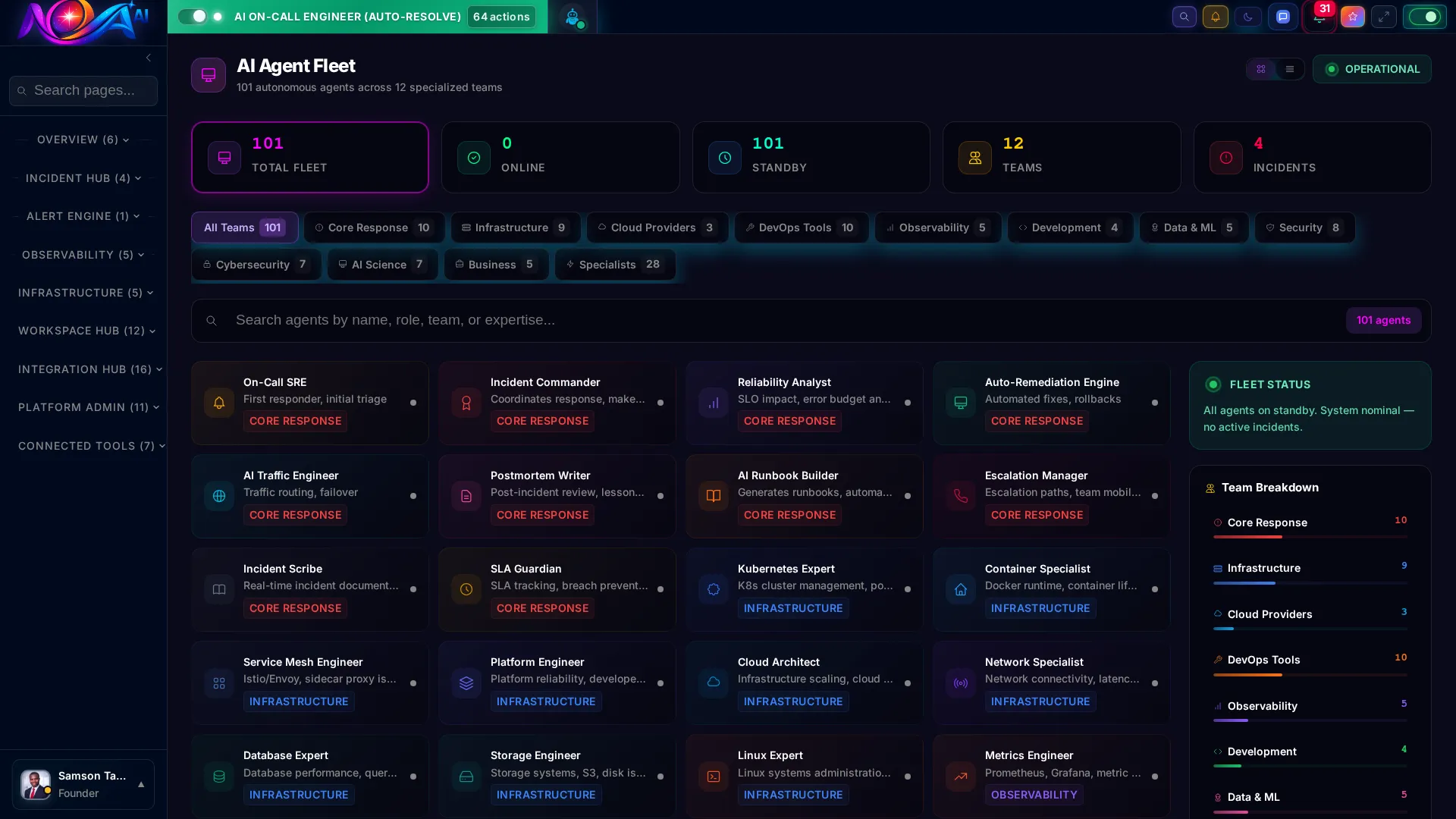Toggle the AI On-Call Engineer auto-resolve switch
This screenshot has width=1456, height=819.
pos(195,16)
